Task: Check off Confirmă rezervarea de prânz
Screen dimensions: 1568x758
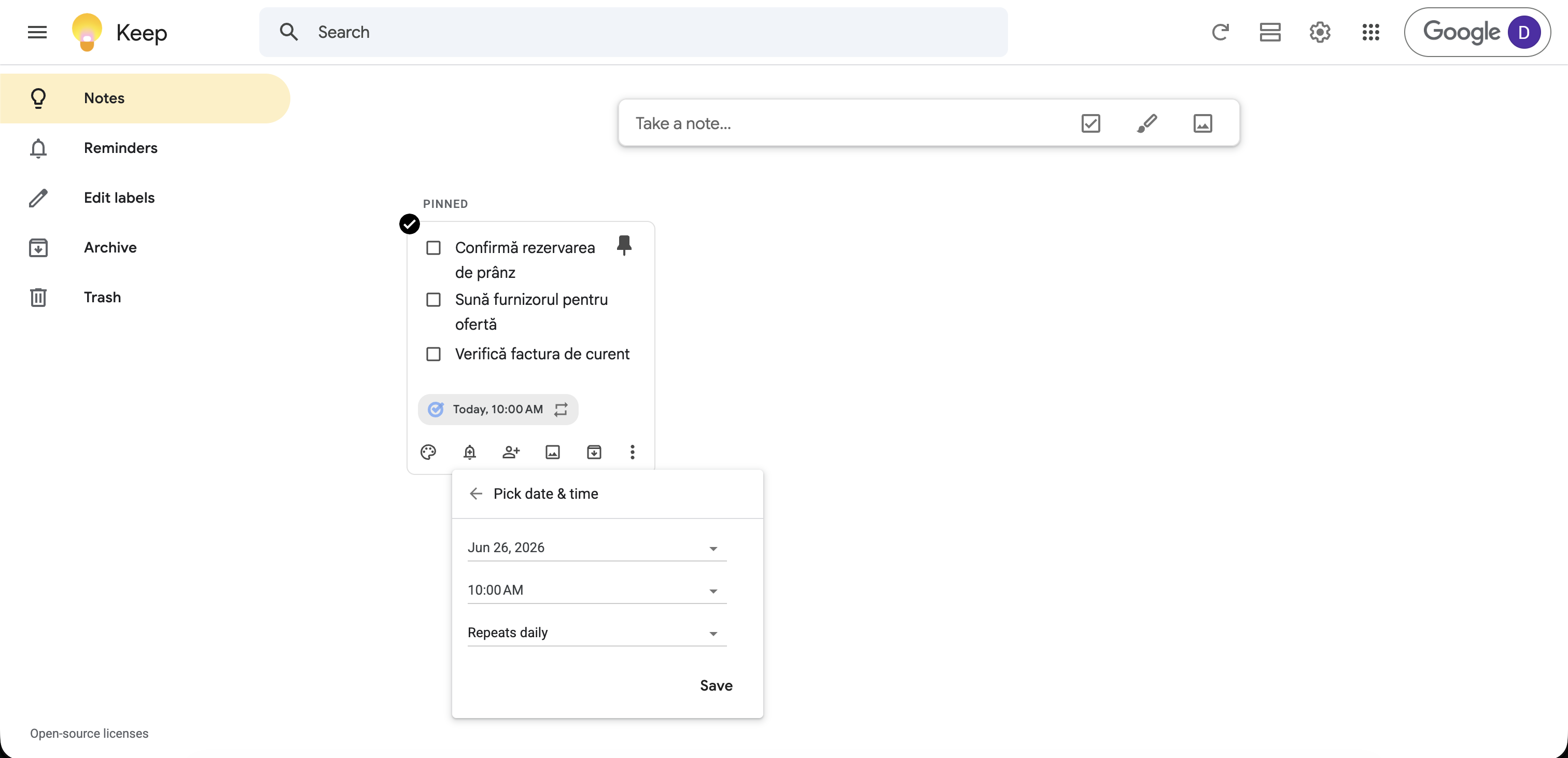Action: pyautogui.click(x=433, y=248)
